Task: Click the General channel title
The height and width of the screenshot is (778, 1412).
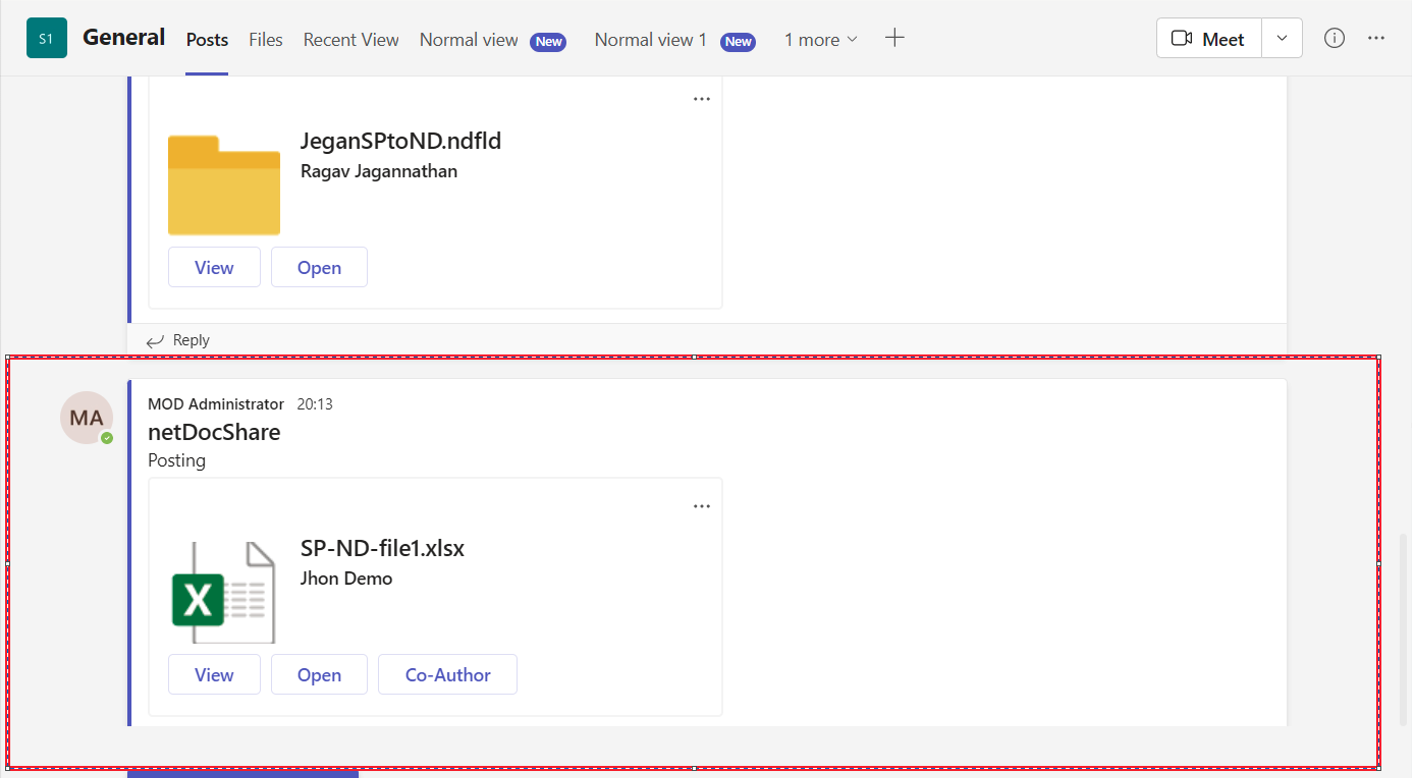Action: click(124, 37)
